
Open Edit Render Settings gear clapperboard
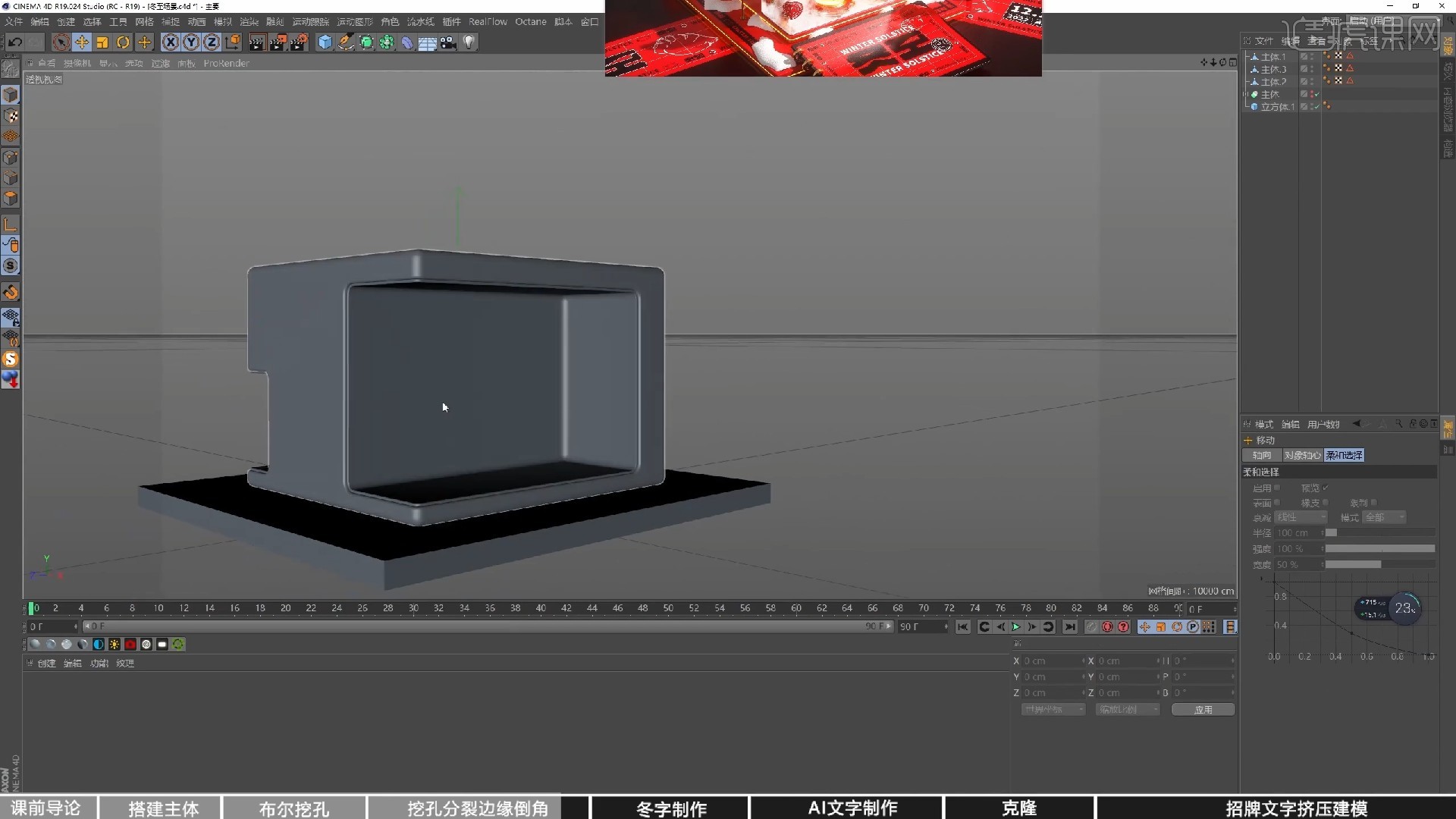click(299, 42)
